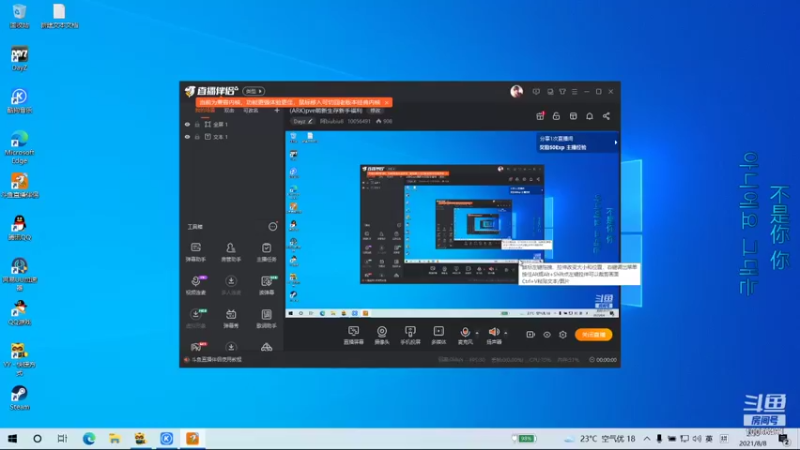Toggle the lock on the 全屏 1 source

pos(197,124)
